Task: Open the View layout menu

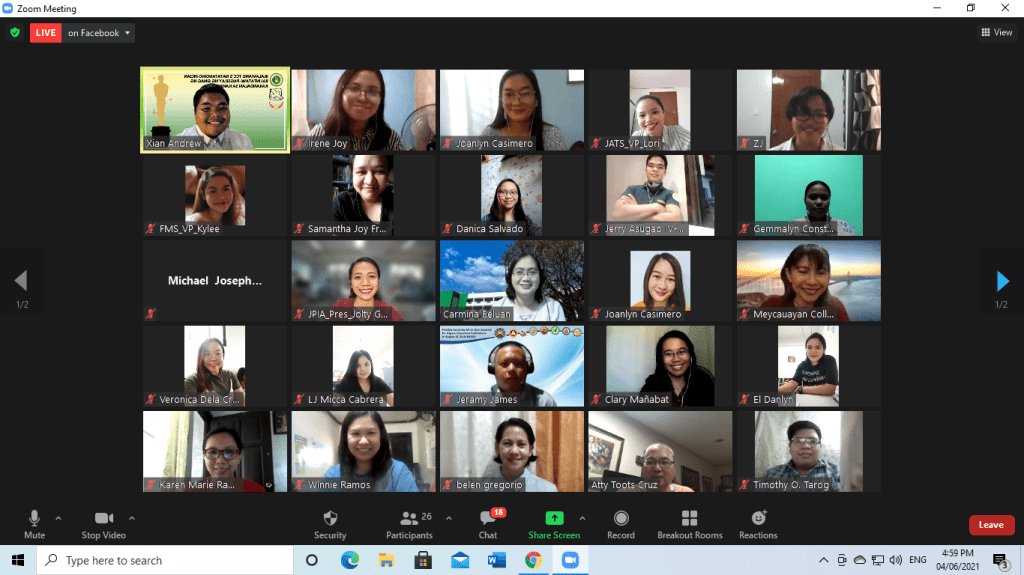Action: point(997,32)
